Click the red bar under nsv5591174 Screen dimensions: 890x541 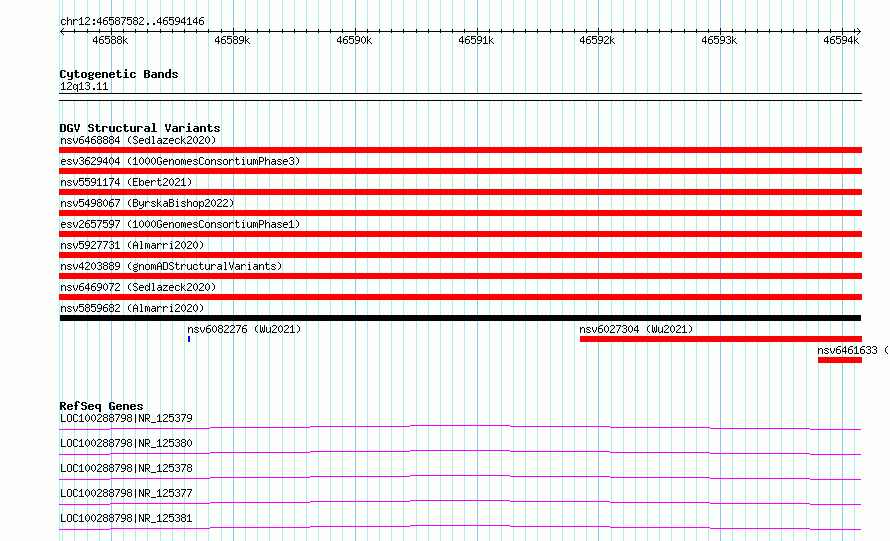460,192
